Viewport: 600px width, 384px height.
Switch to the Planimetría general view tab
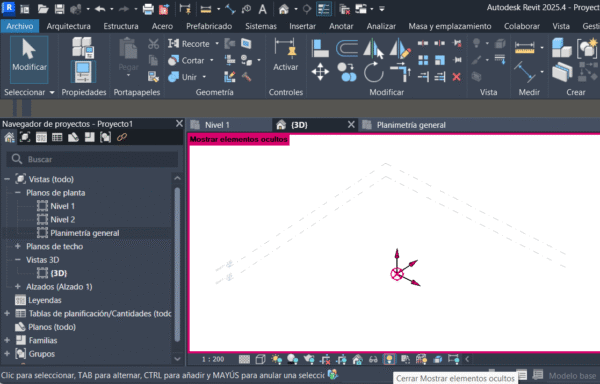[411, 125]
